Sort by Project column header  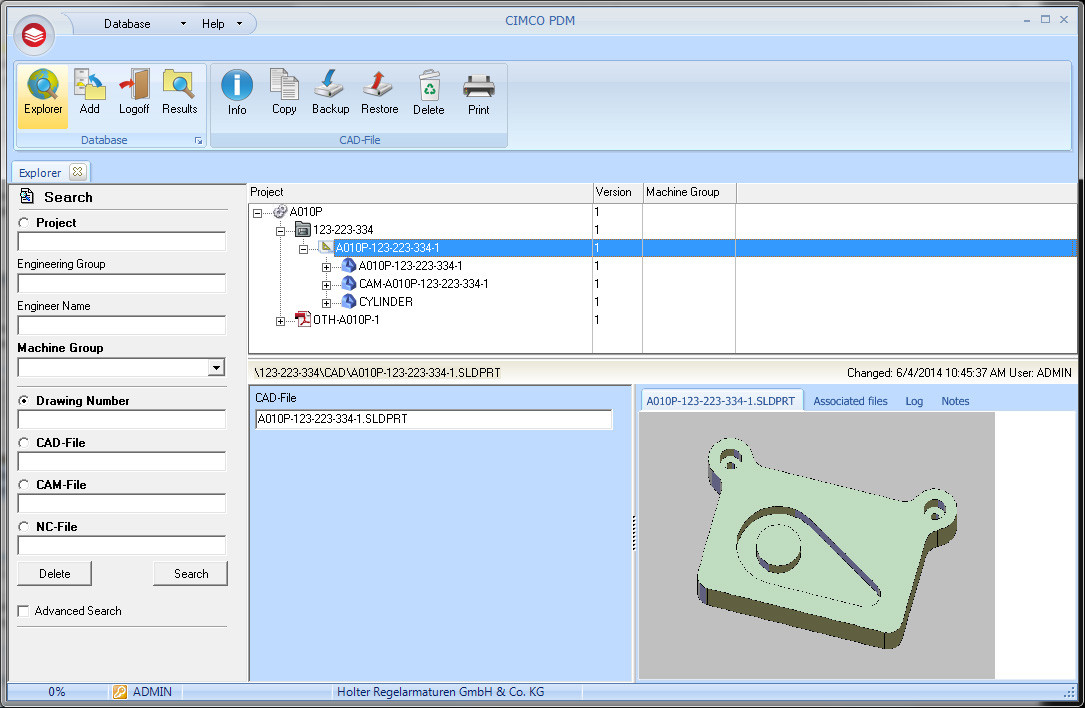[x=420, y=192]
